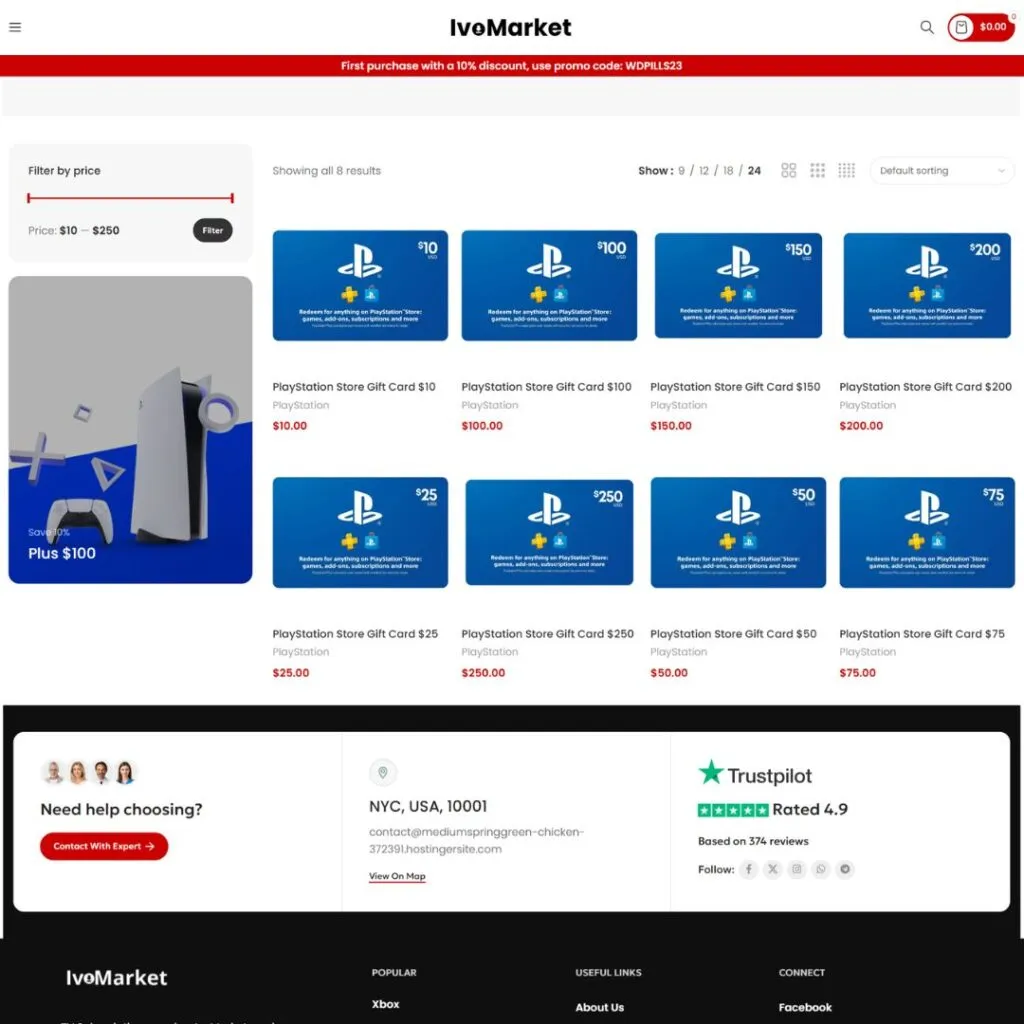
Task: Show 9 products per page
Action: (682, 171)
